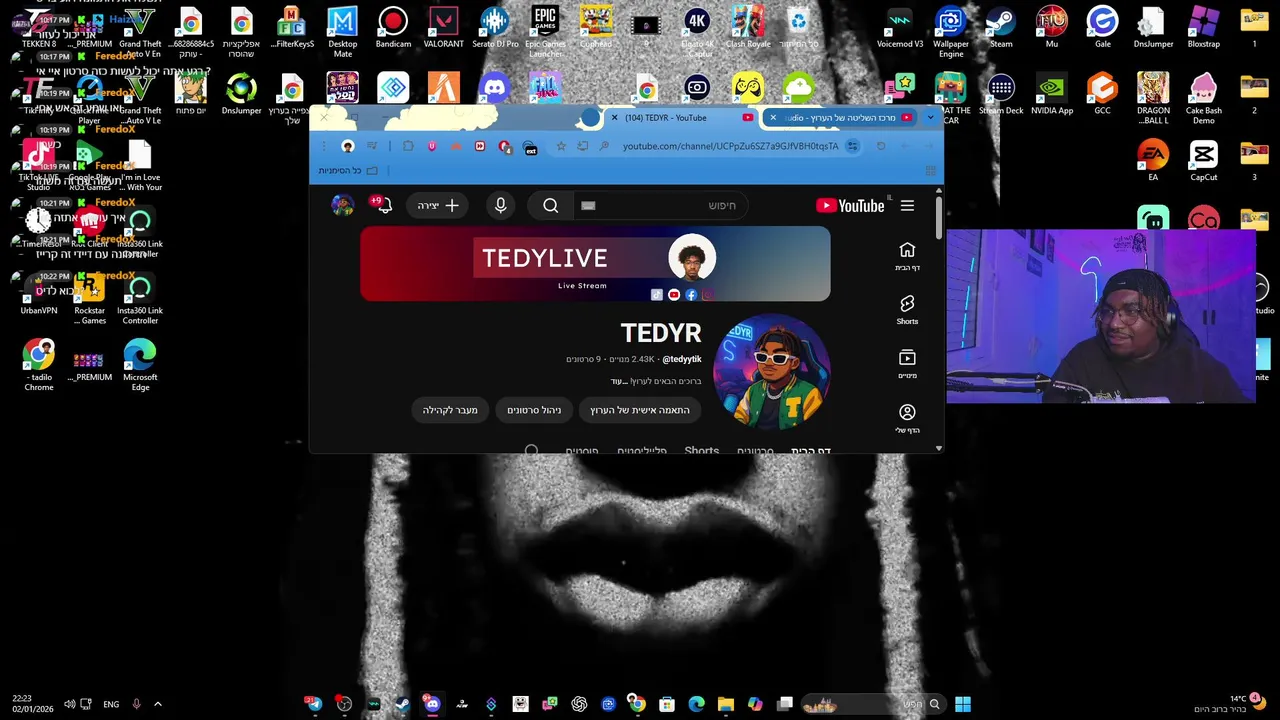The width and height of the screenshot is (1280, 720).
Task: Show hidden system tray icons chevron
Action: tap(157, 705)
